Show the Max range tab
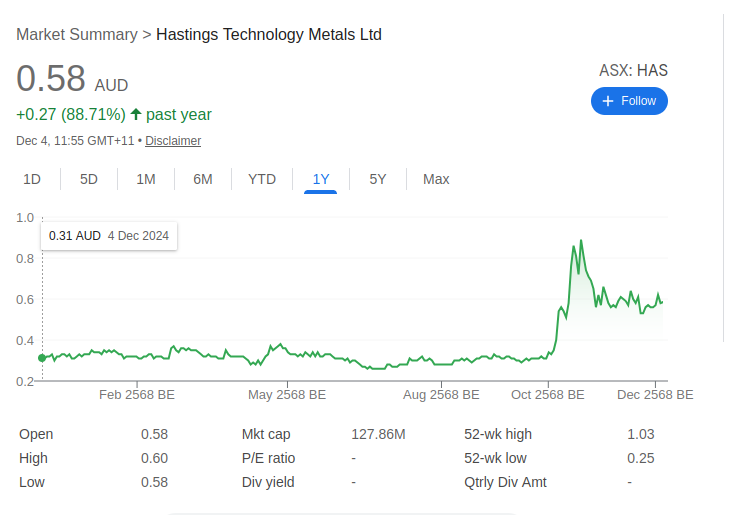 [436, 179]
